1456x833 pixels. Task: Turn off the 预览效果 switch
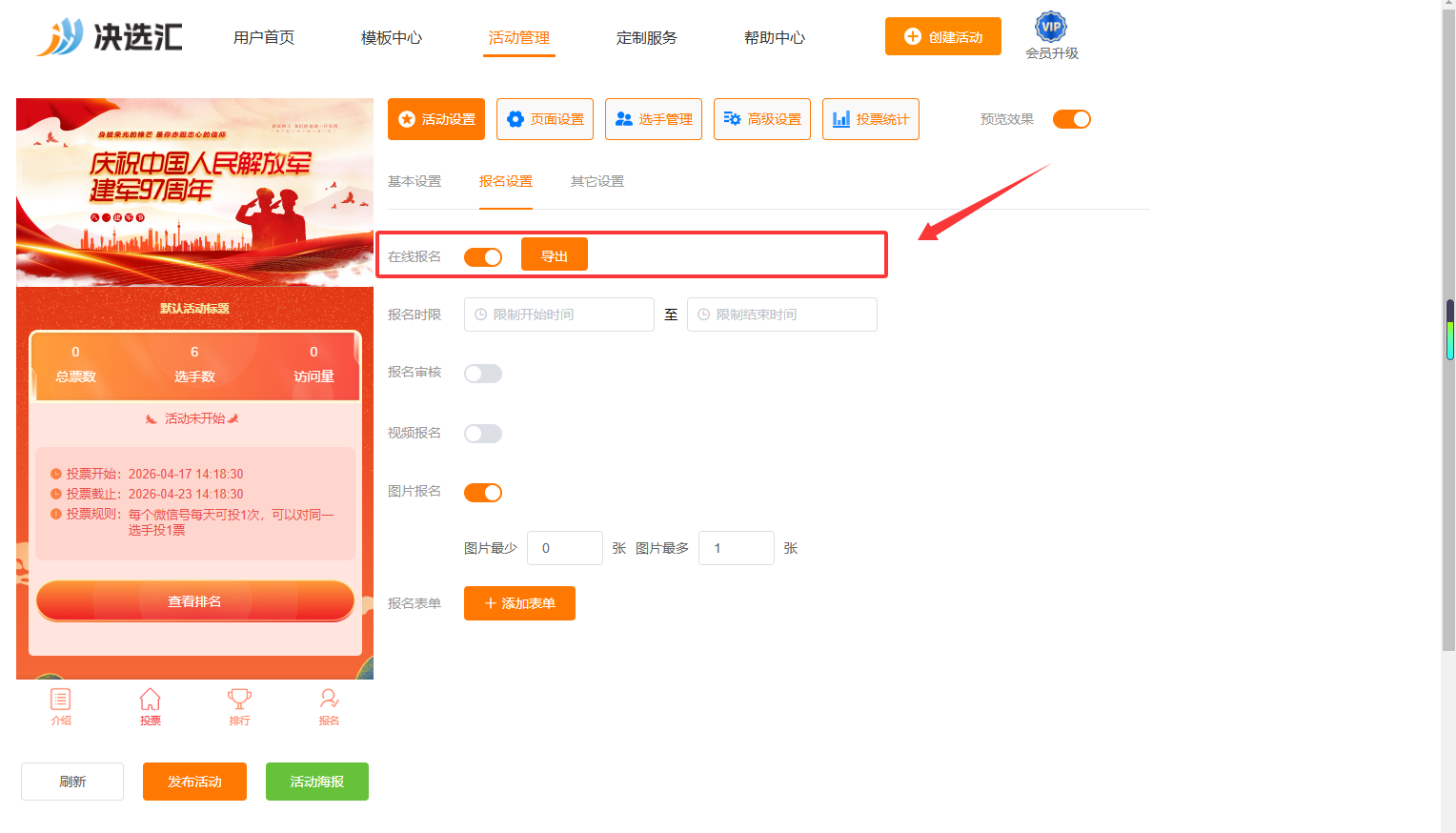click(x=1072, y=119)
